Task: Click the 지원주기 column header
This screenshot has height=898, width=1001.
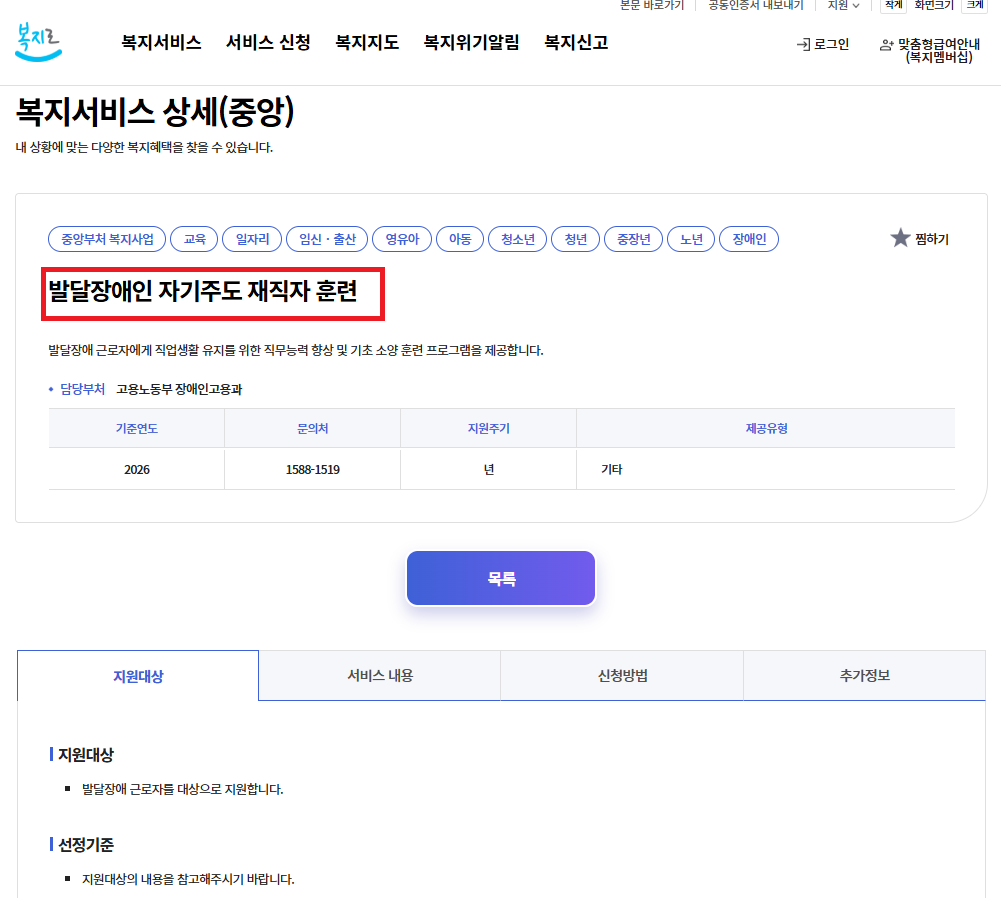Action: click(x=488, y=428)
